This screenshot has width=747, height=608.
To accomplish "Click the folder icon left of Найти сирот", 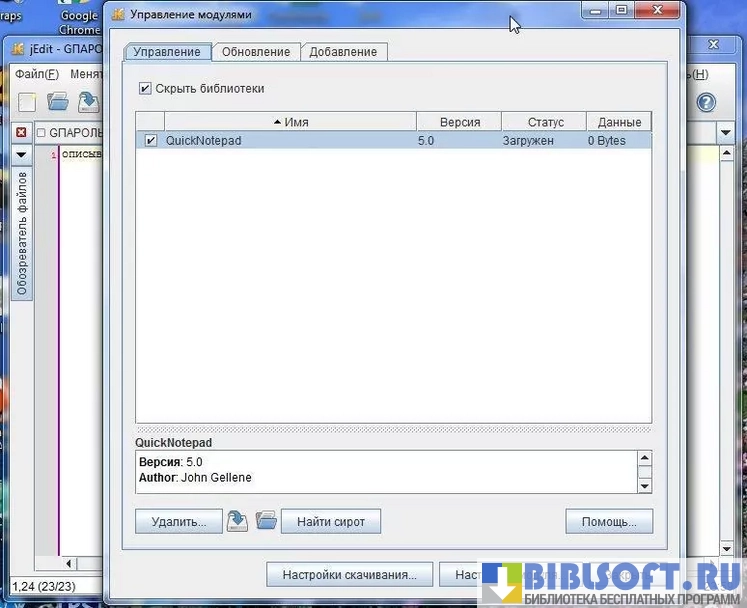I will click(265, 521).
